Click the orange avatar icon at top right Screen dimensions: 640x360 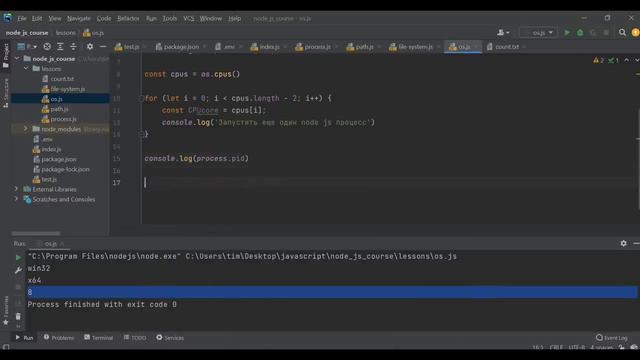pyautogui.click(x=636, y=33)
